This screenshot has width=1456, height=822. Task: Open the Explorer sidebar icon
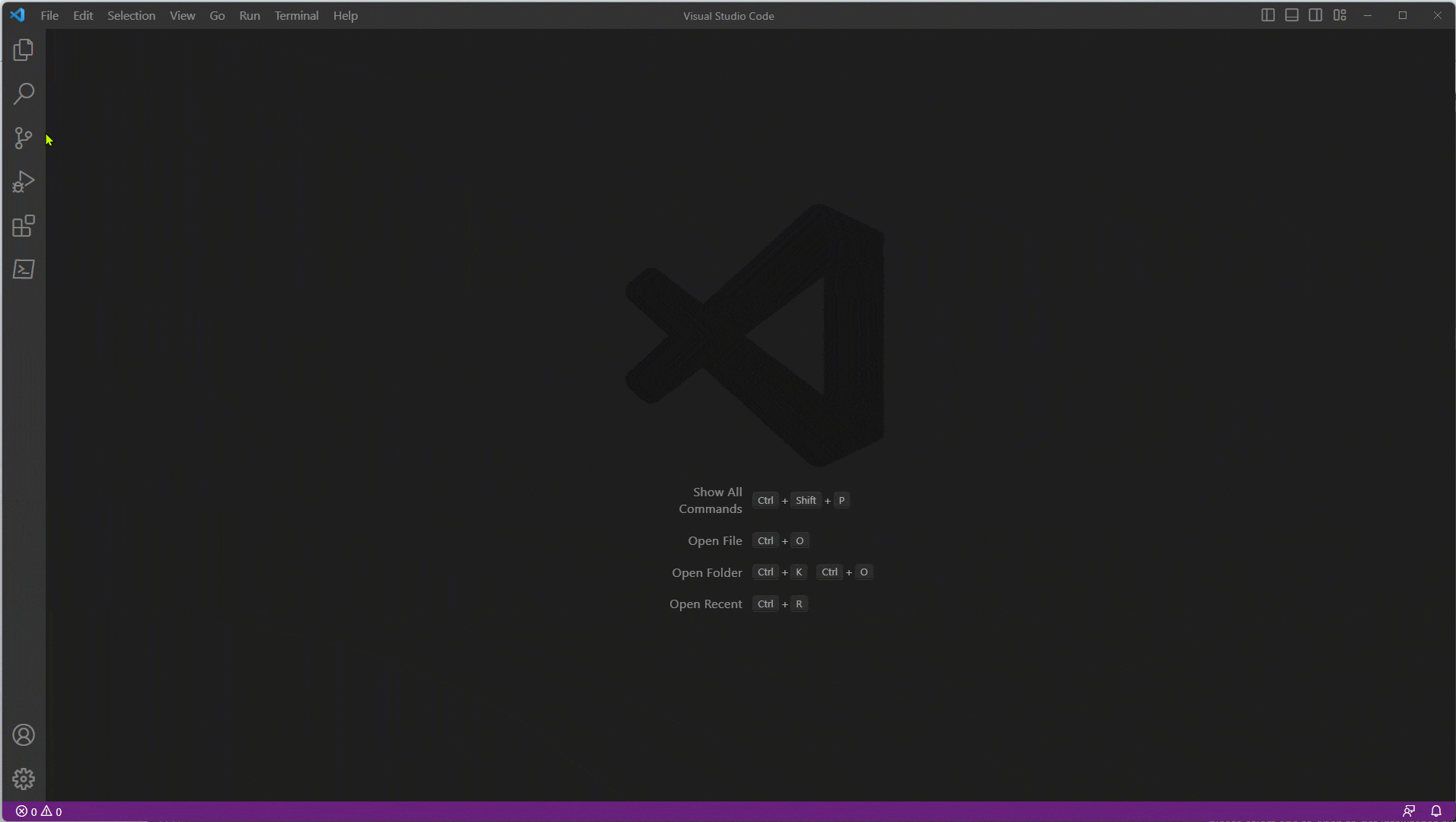point(23,49)
